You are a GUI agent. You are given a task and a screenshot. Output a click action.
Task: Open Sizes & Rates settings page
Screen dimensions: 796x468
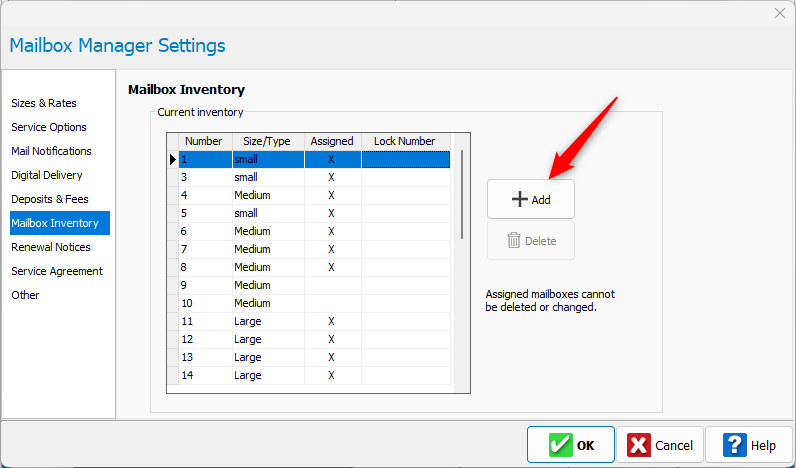click(x=44, y=103)
